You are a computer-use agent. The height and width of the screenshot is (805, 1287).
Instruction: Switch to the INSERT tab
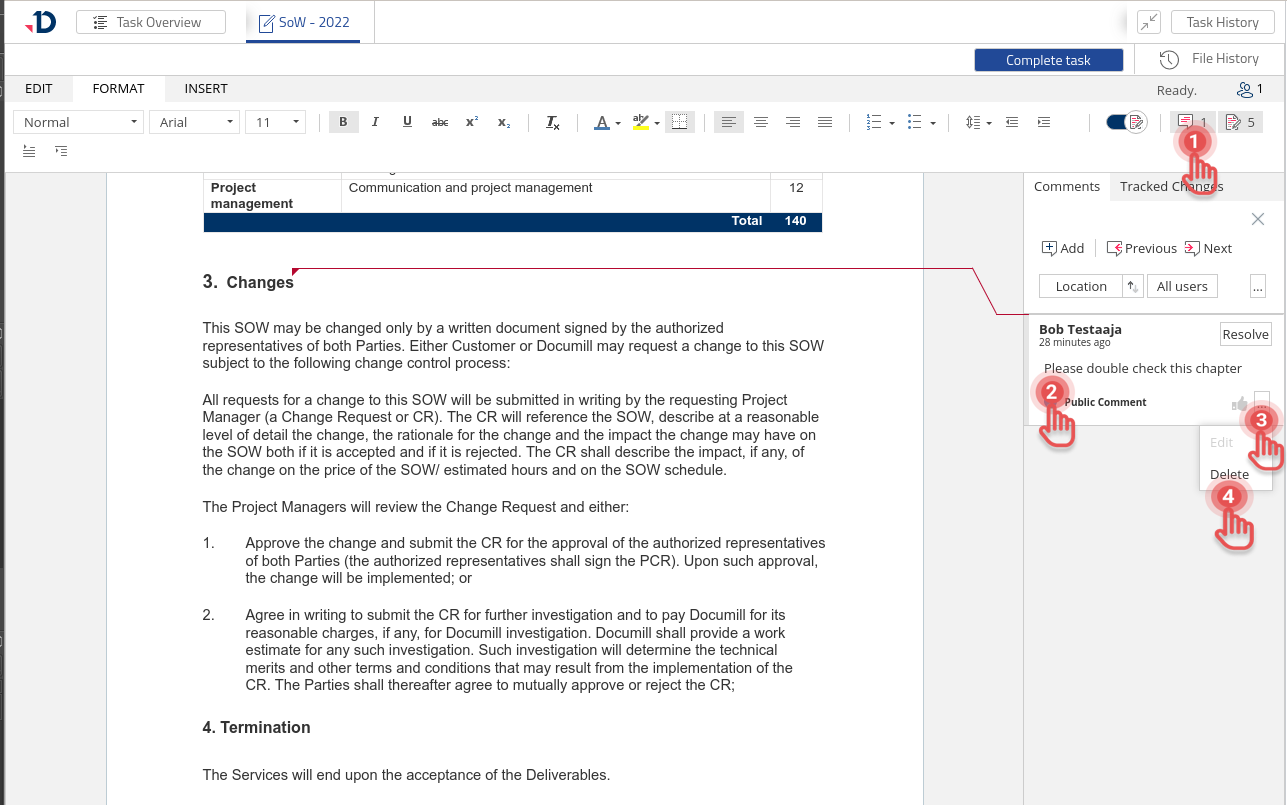coord(206,88)
